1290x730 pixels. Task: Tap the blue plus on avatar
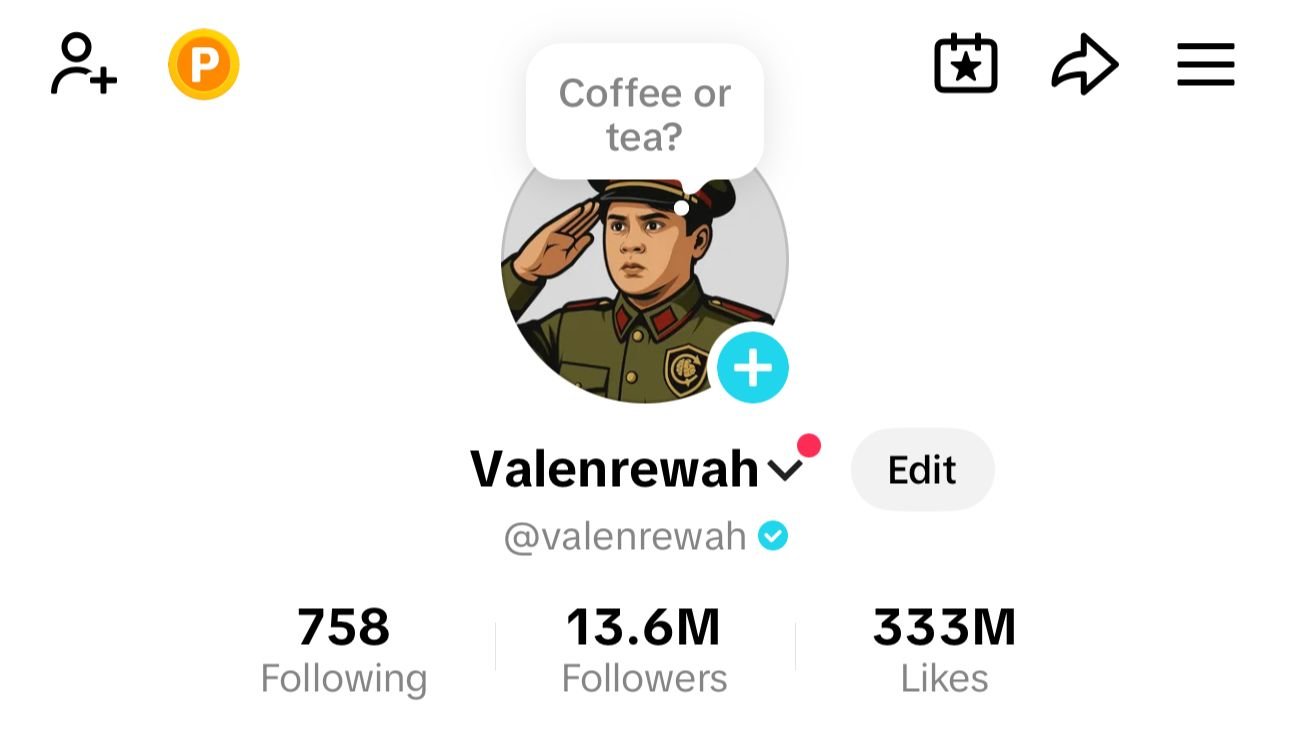click(753, 368)
